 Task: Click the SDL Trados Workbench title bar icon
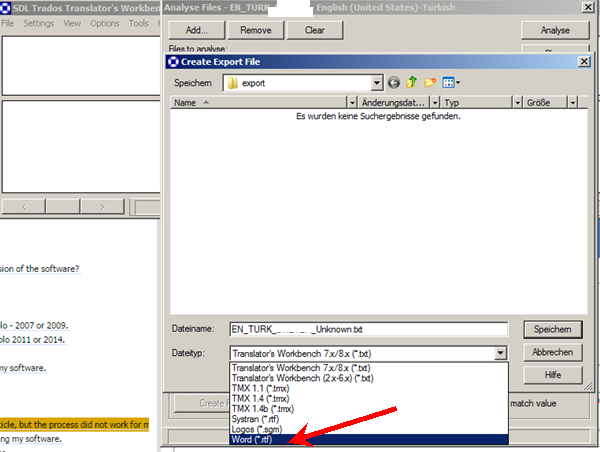(5, 8)
